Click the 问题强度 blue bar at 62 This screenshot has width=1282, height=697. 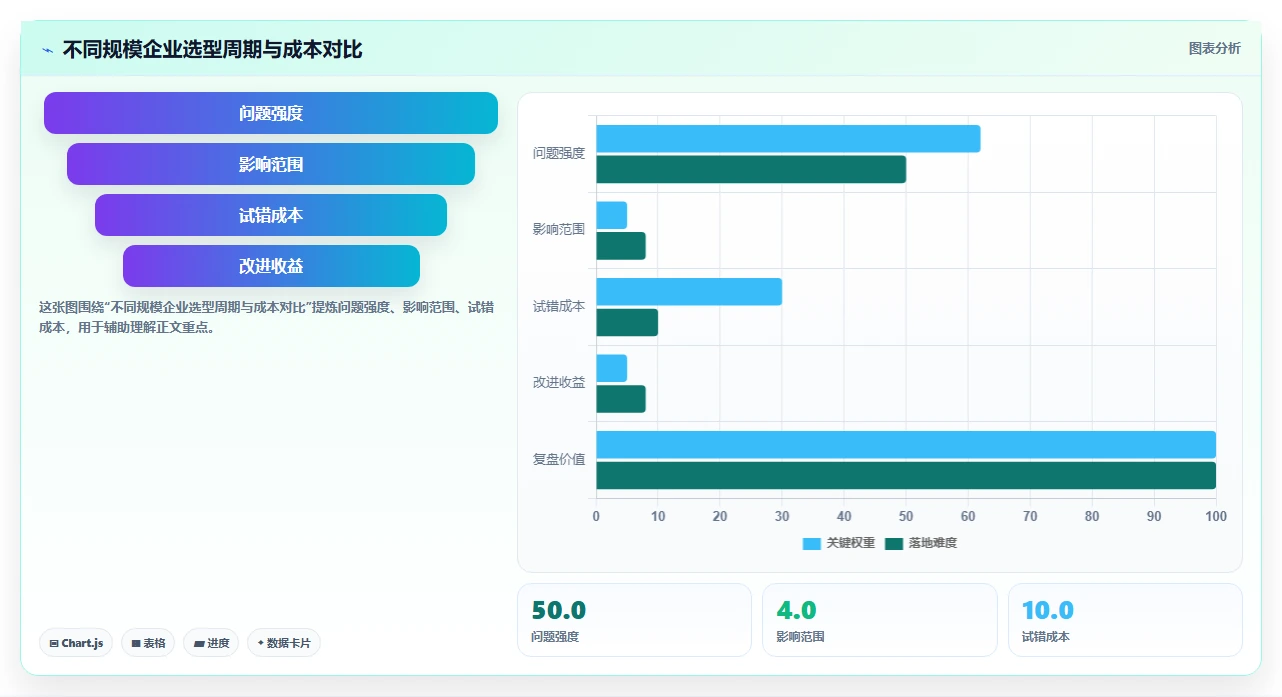pos(788,139)
